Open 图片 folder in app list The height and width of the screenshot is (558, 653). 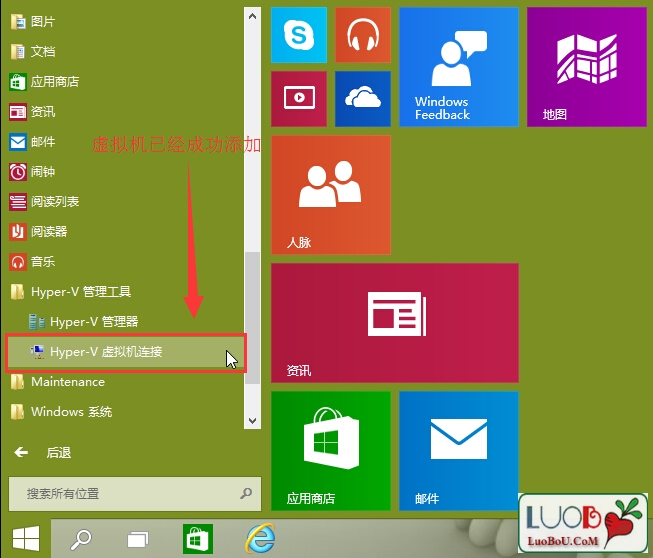coord(125,21)
